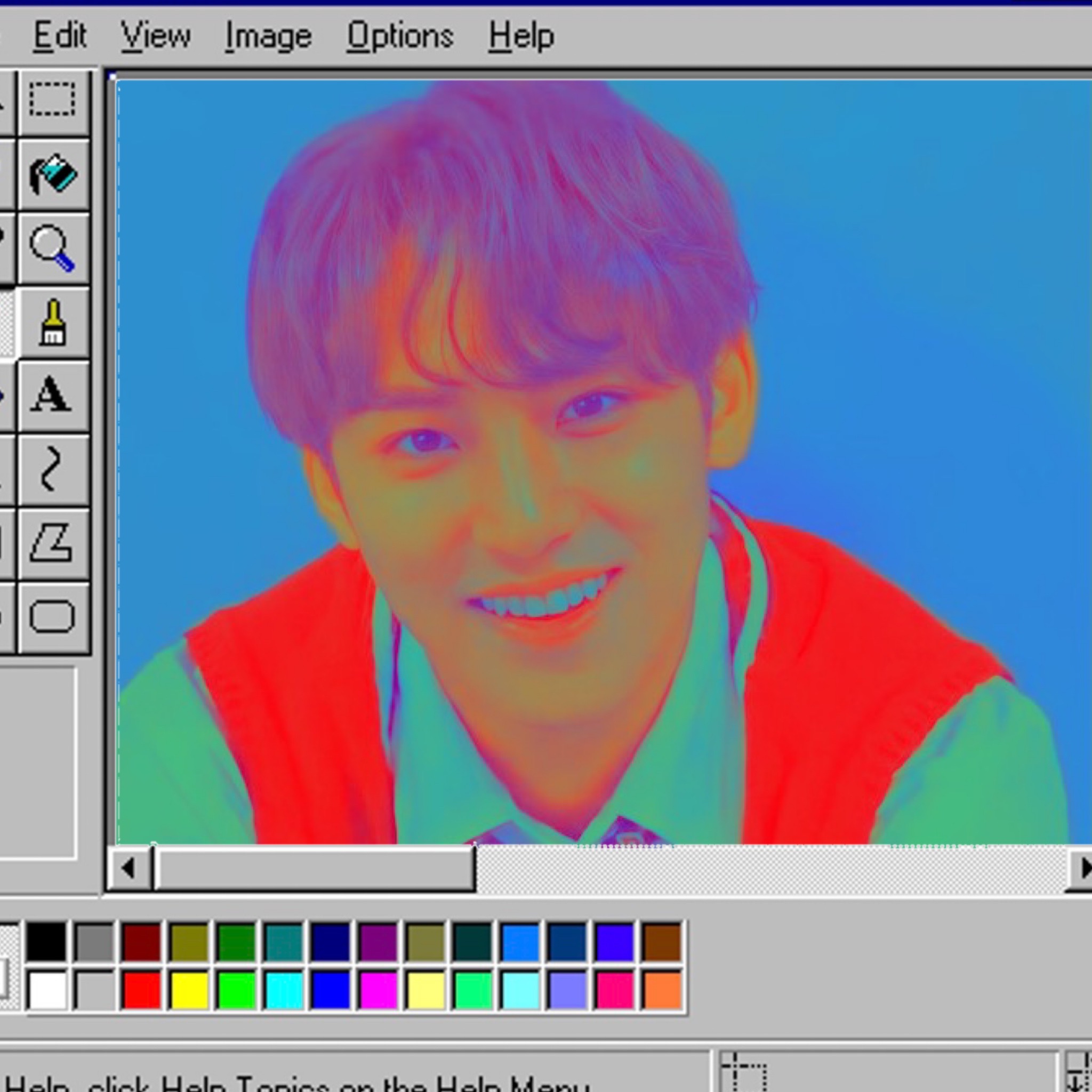Open the Help menu

(520, 36)
